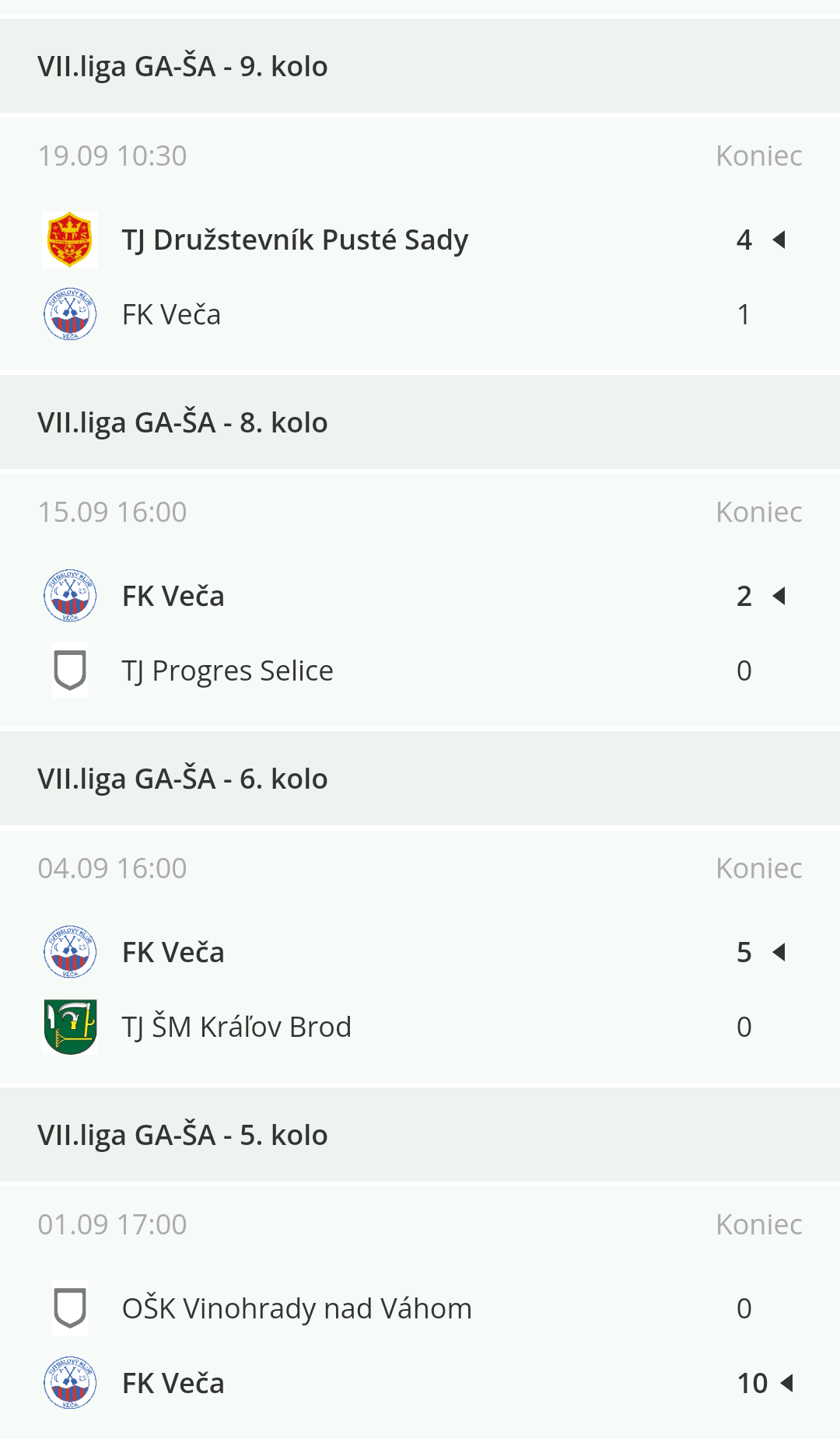The width and height of the screenshot is (840, 1439).
Task: Click FK Veča crest in 8. kolo match
Action: pos(70,596)
